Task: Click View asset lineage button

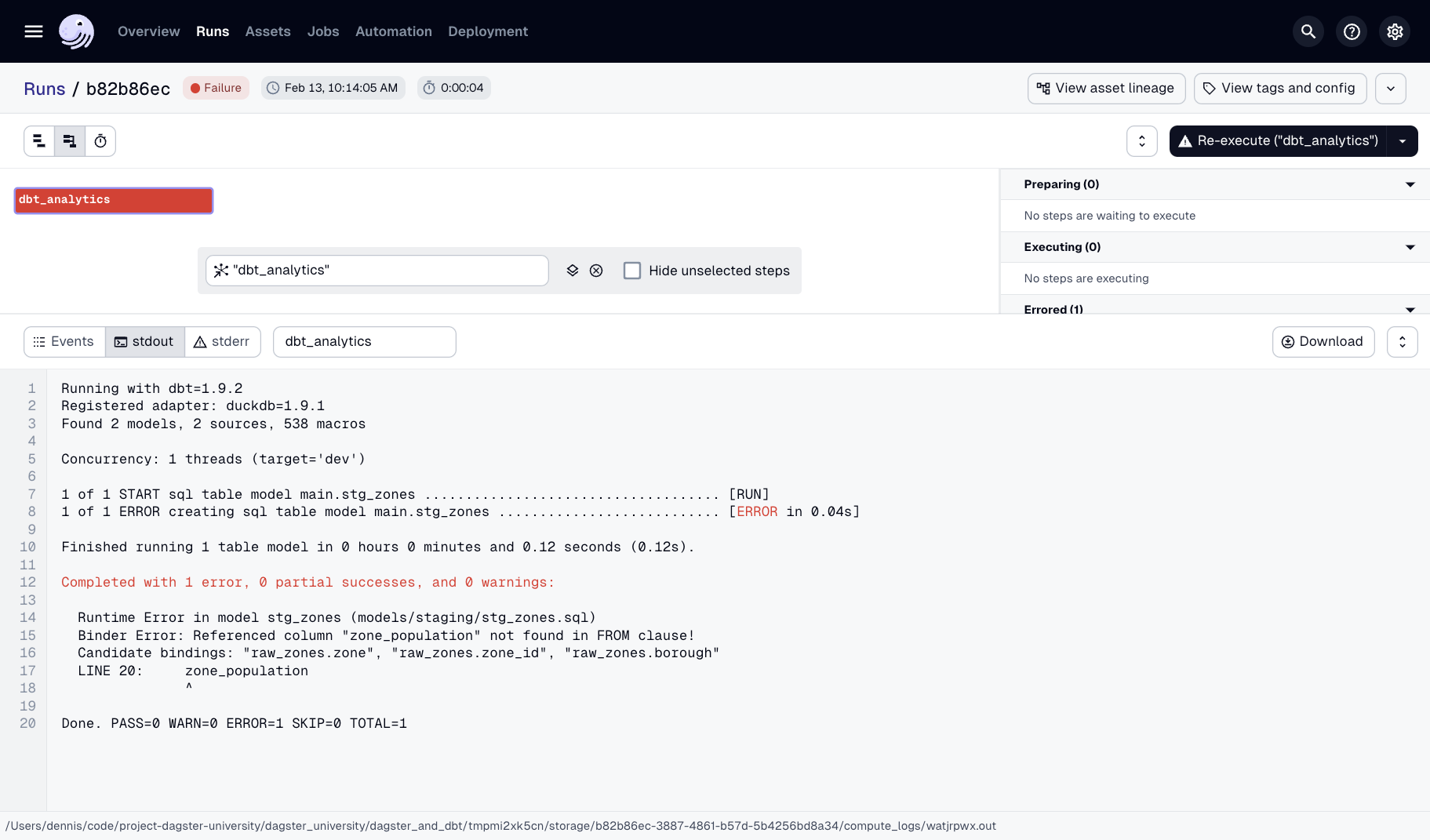Action: [x=1106, y=88]
